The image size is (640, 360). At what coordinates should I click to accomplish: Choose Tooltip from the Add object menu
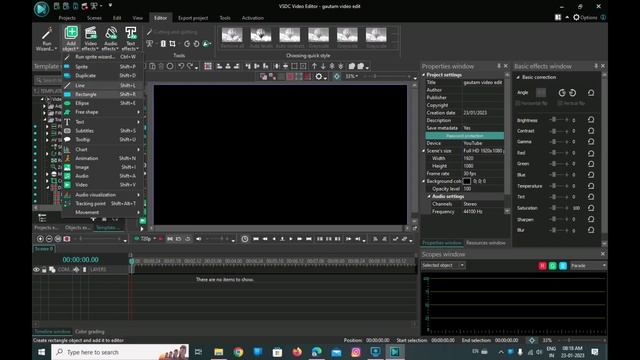(x=102, y=140)
